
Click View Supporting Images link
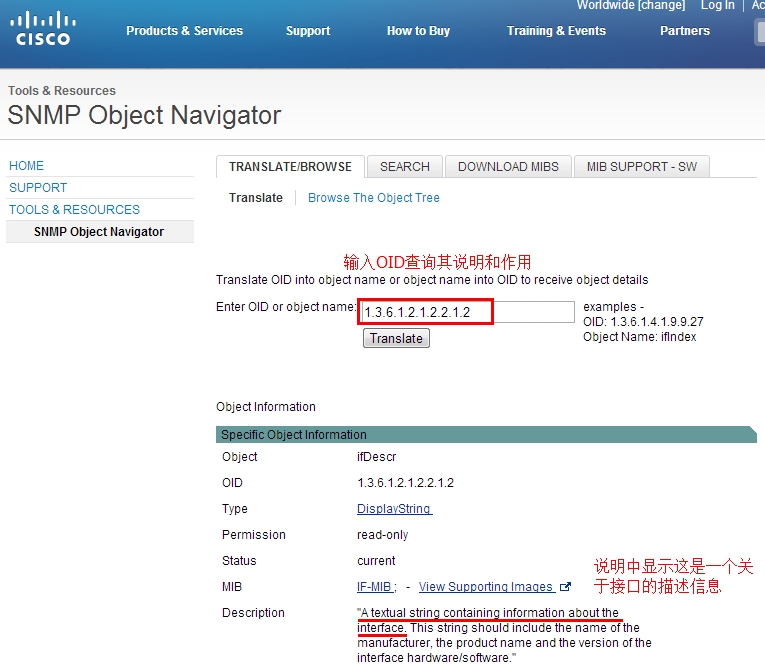coord(486,587)
